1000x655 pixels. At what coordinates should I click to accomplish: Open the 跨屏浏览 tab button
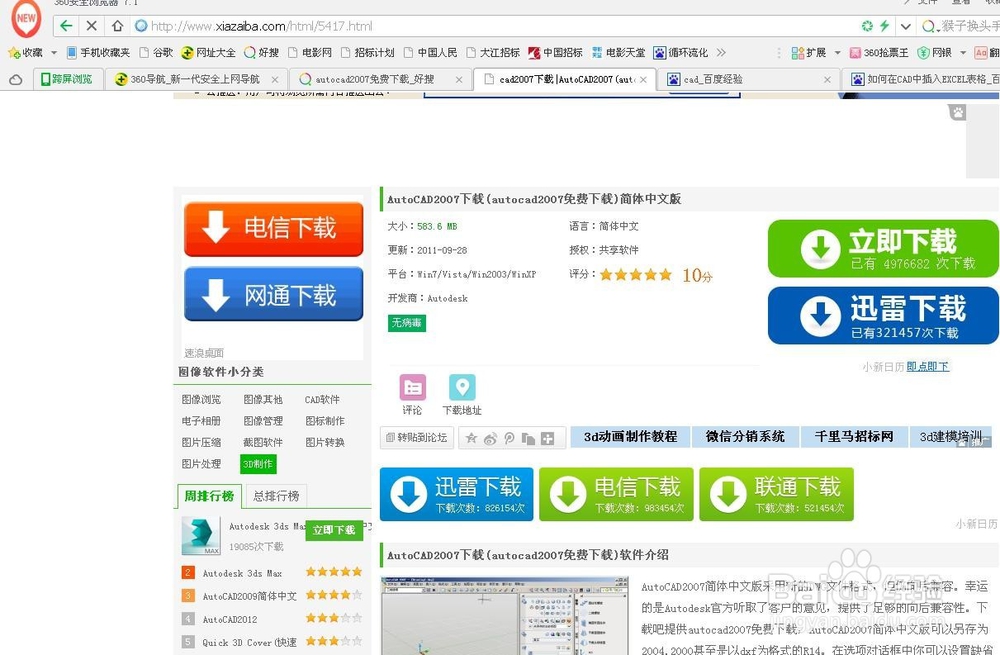(x=66, y=79)
